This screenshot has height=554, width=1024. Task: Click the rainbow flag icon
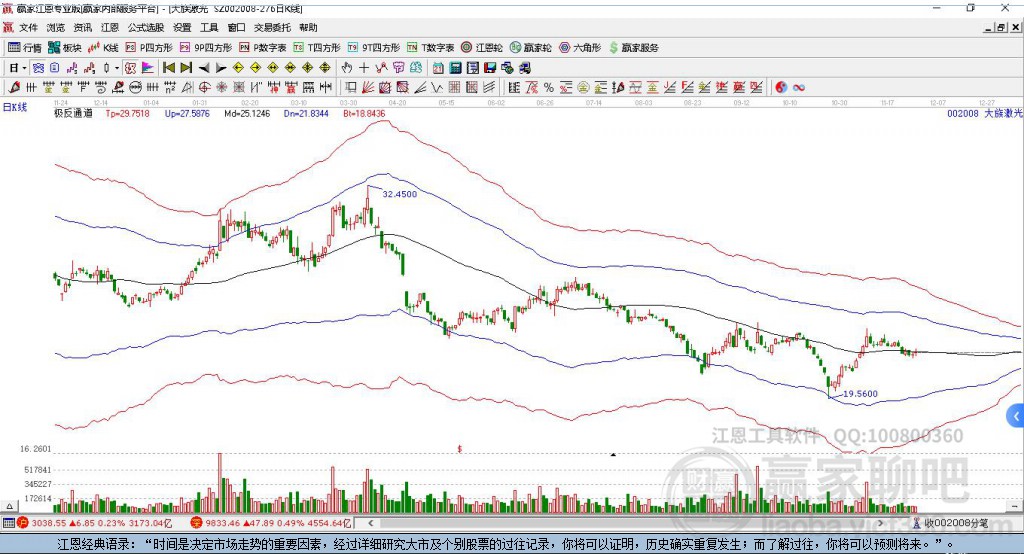pos(148,67)
